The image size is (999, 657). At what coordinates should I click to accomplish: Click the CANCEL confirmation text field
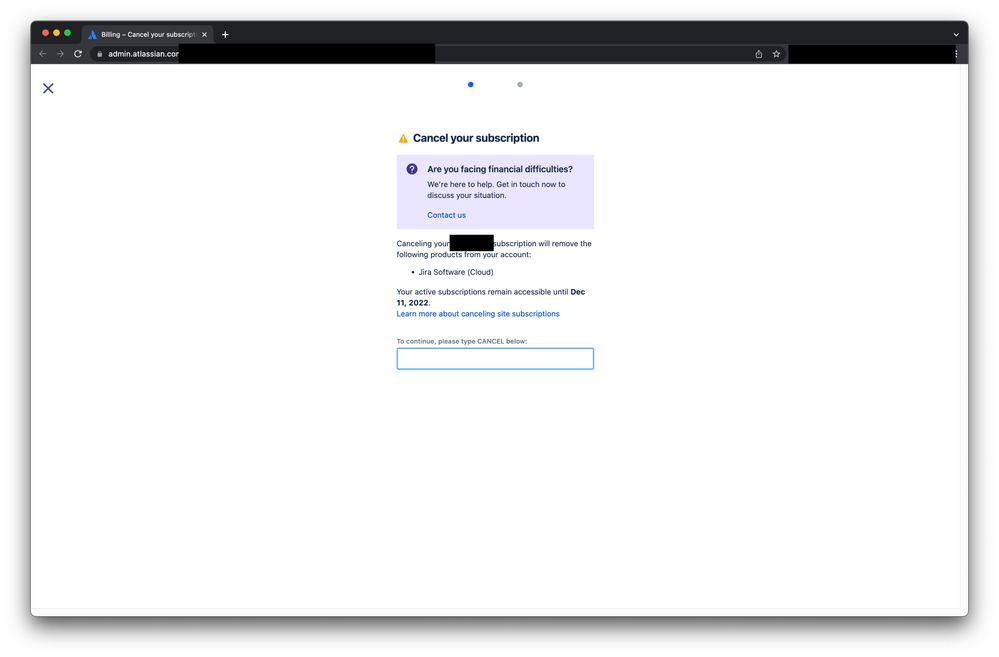(x=495, y=358)
